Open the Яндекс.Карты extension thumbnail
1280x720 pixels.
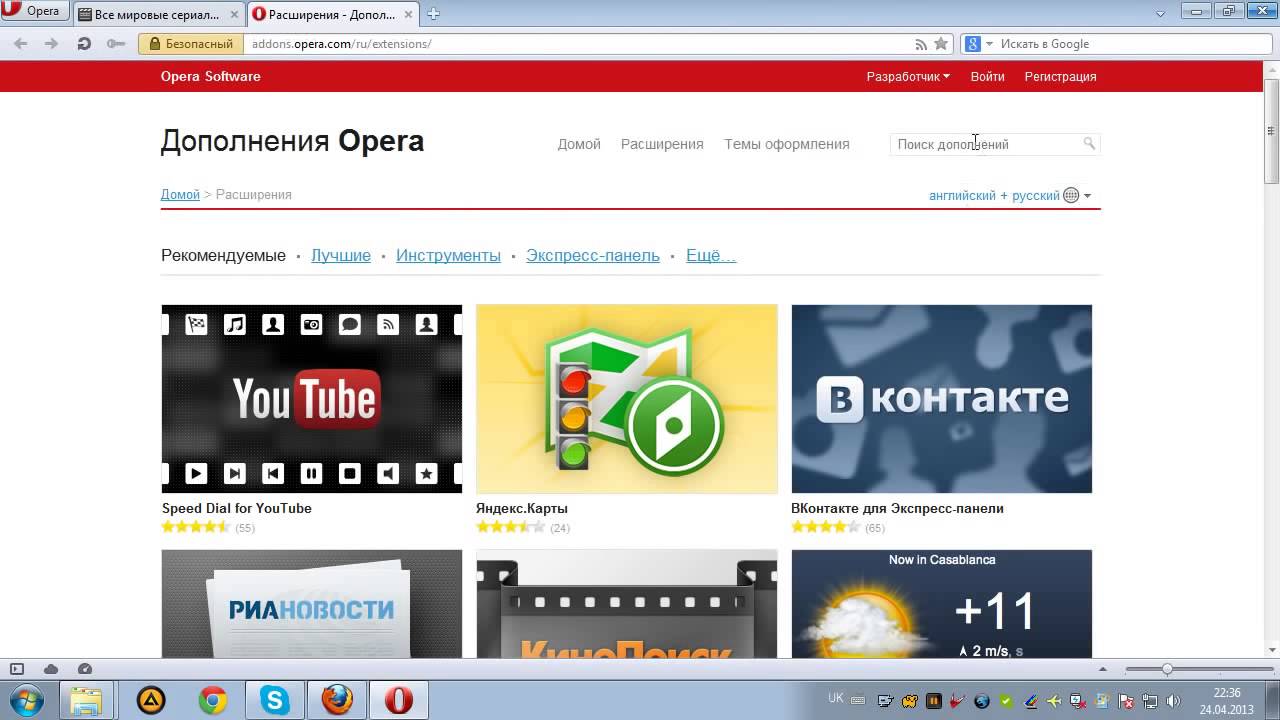[x=627, y=399]
